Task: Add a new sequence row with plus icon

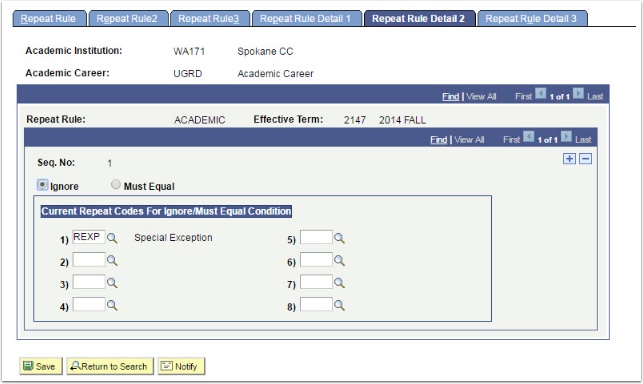Action: [x=569, y=159]
